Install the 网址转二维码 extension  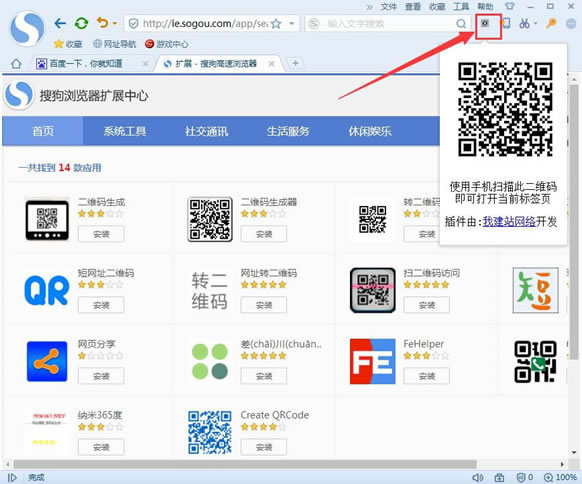click(264, 305)
